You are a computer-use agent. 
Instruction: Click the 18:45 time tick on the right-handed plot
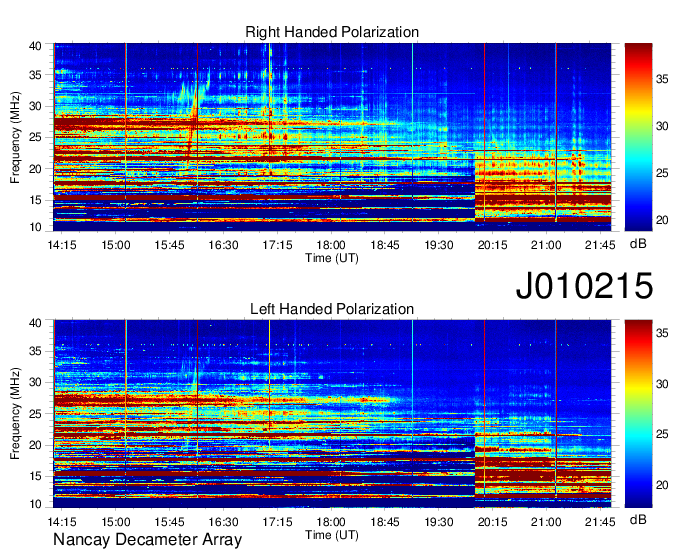[385, 245]
